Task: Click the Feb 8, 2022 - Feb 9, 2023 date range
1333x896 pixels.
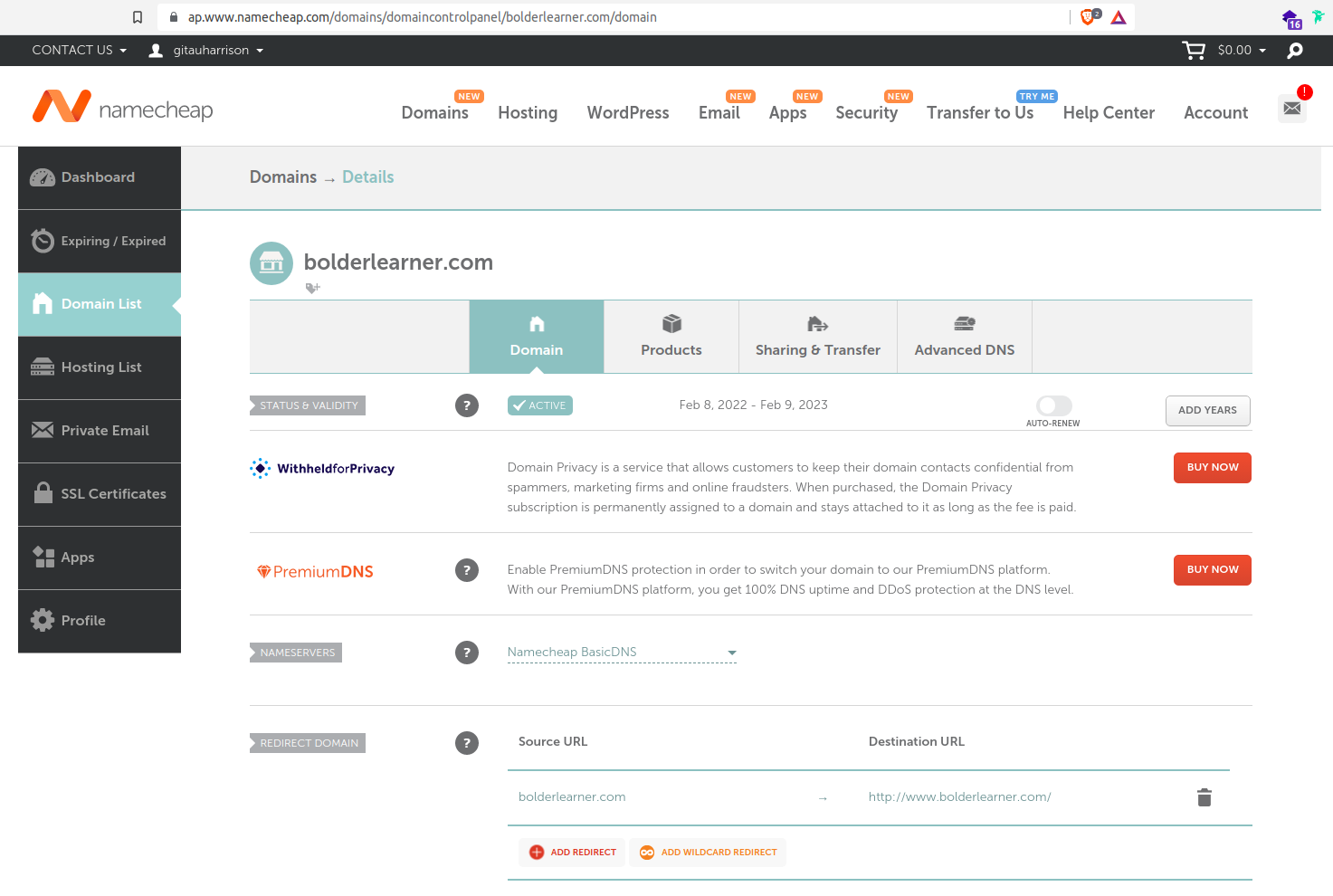Action: coord(754,405)
